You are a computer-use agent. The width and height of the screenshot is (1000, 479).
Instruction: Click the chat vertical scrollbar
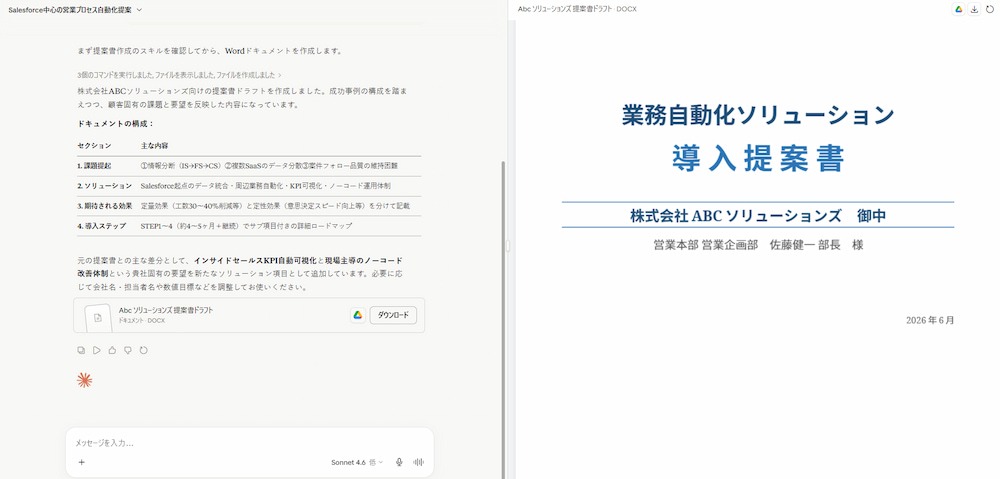[503, 319]
